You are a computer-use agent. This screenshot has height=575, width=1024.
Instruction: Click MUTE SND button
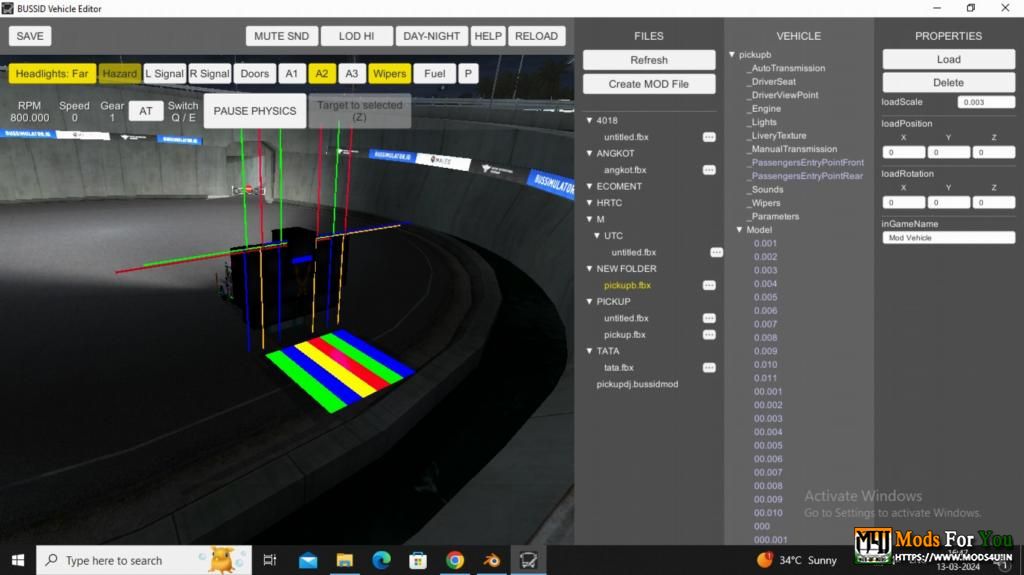pos(281,36)
